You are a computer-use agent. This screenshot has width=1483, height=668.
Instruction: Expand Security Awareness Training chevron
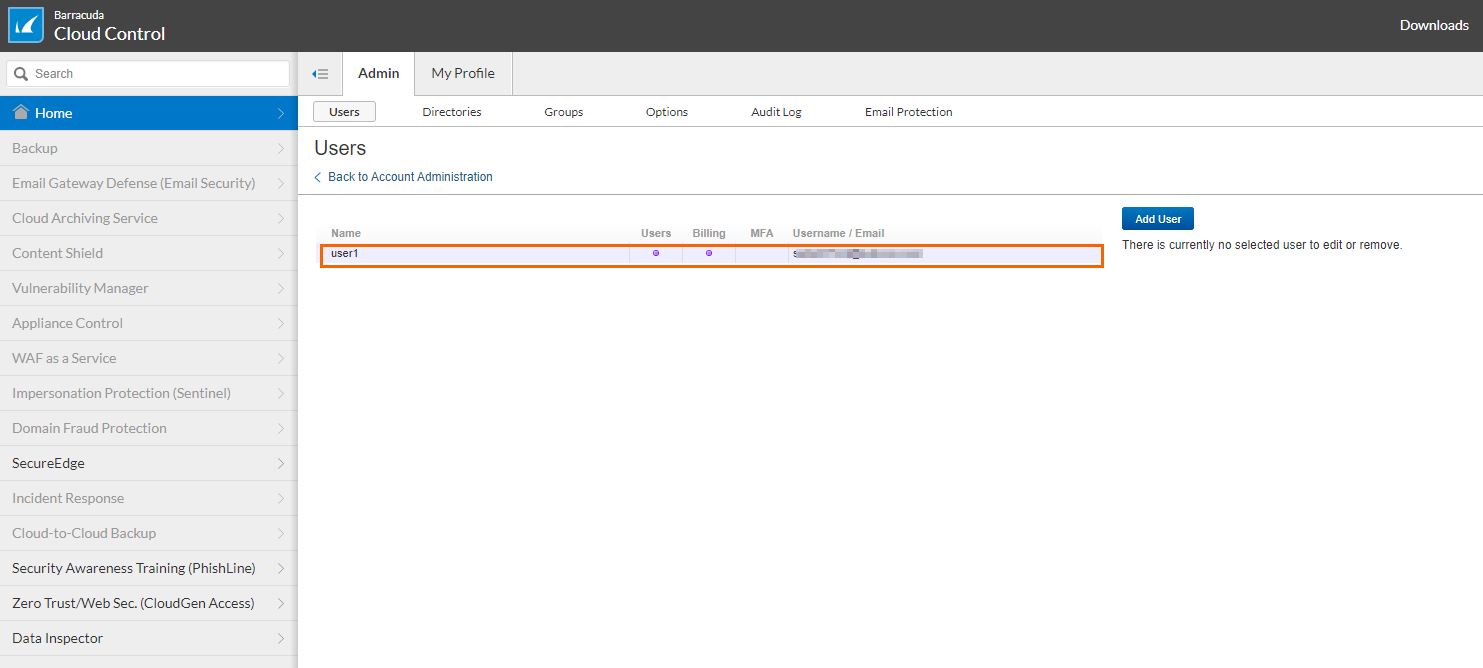point(281,569)
